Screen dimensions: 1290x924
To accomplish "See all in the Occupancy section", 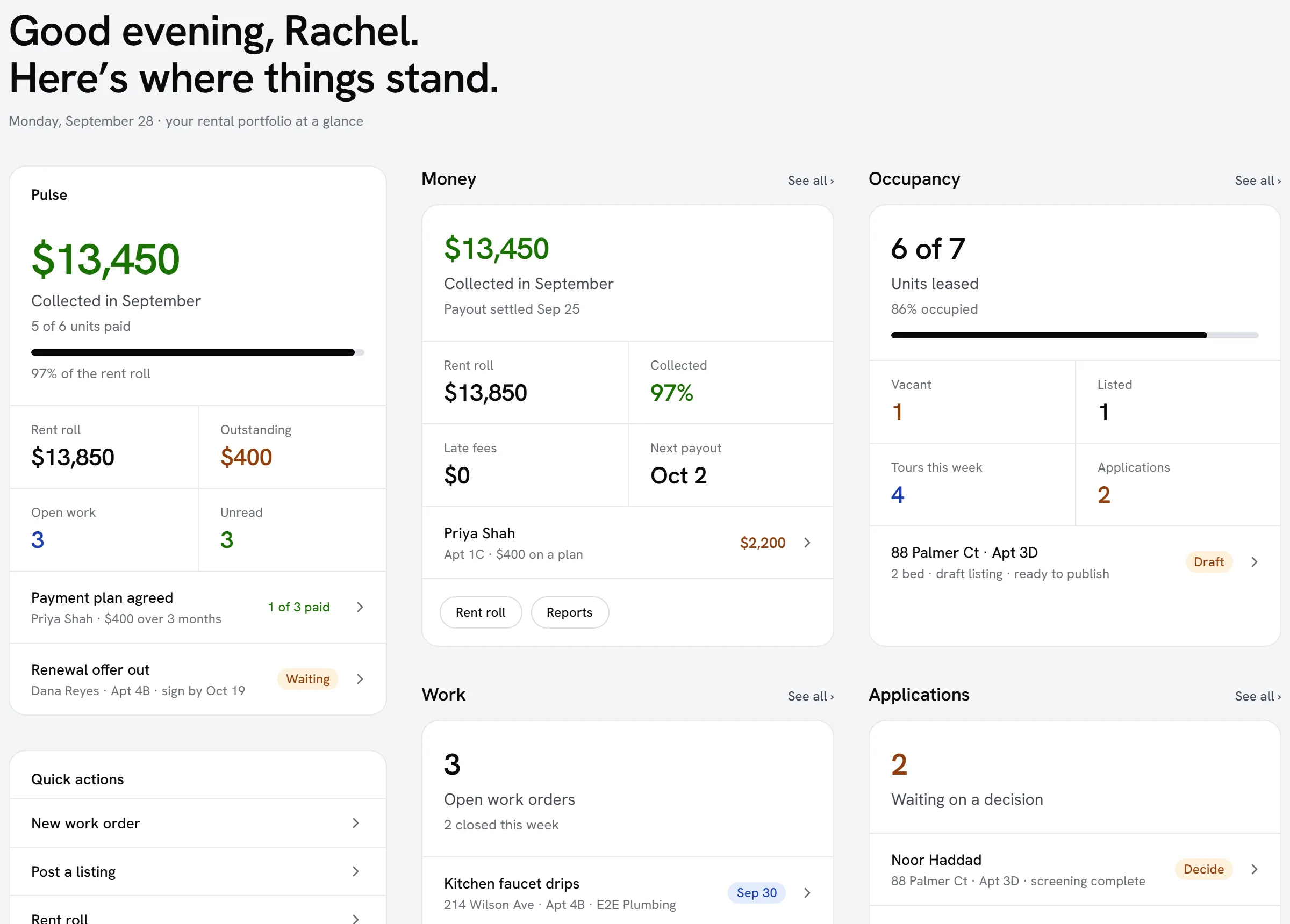I will click(x=1258, y=181).
